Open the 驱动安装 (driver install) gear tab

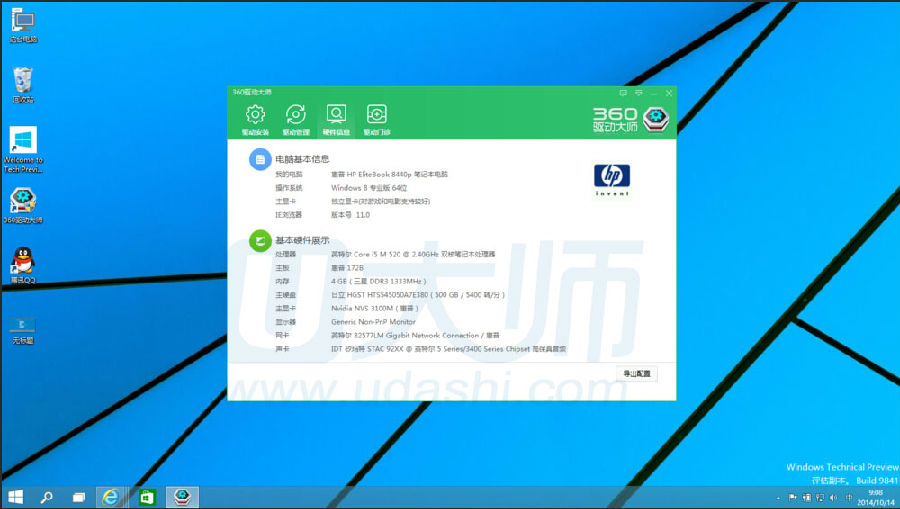tap(255, 118)
